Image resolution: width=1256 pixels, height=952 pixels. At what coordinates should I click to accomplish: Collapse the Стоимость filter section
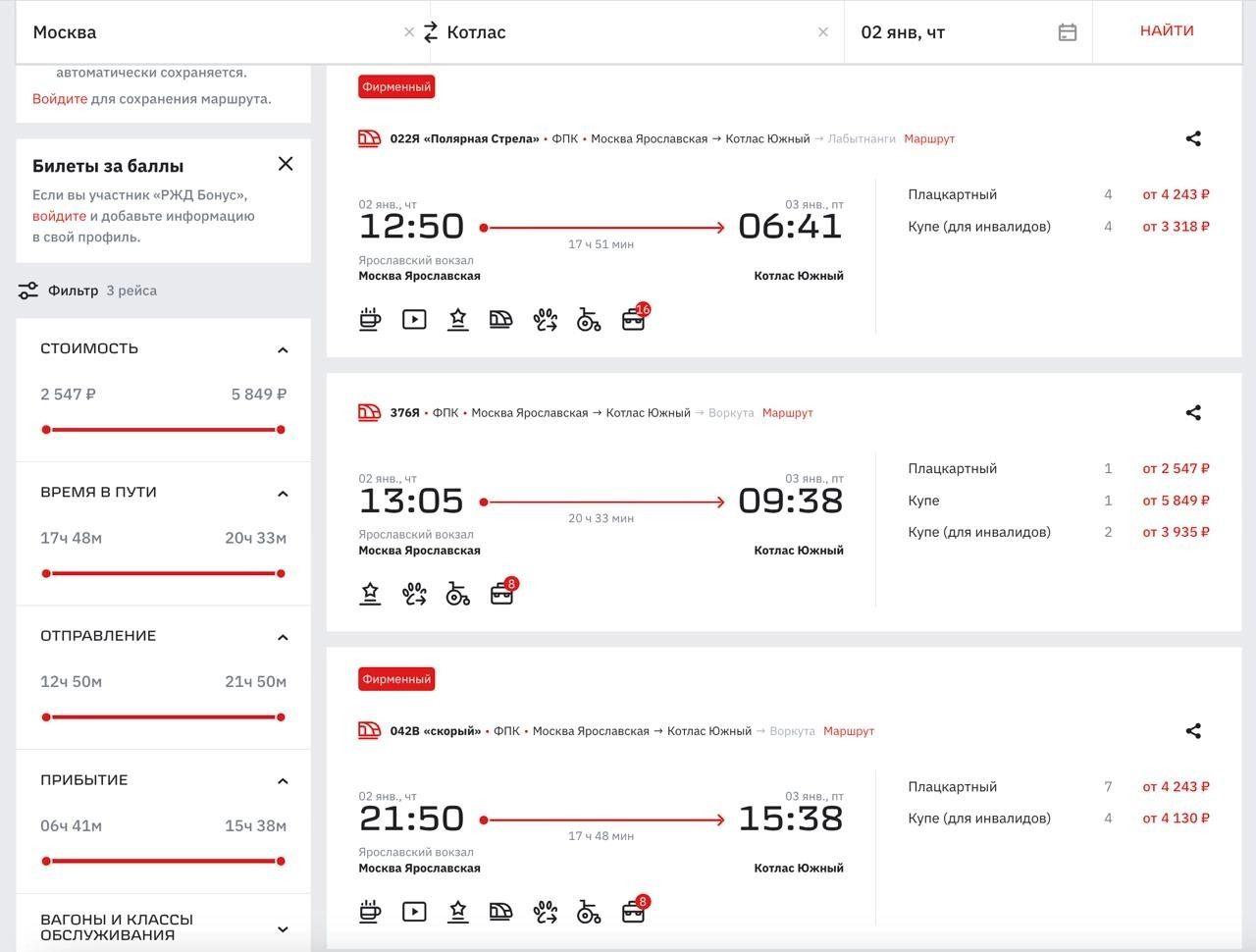tap(283, 350)
